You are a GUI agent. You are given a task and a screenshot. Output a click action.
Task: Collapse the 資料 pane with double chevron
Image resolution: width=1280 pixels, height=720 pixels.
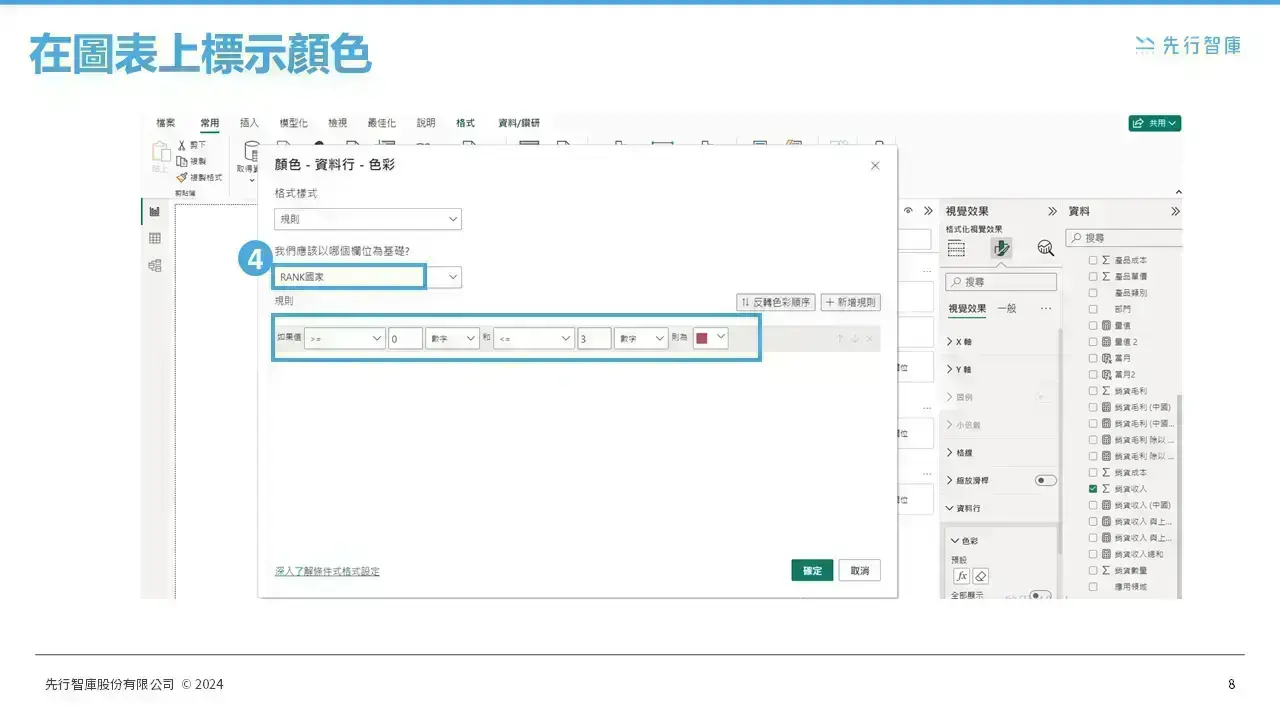coord(1175,211)
